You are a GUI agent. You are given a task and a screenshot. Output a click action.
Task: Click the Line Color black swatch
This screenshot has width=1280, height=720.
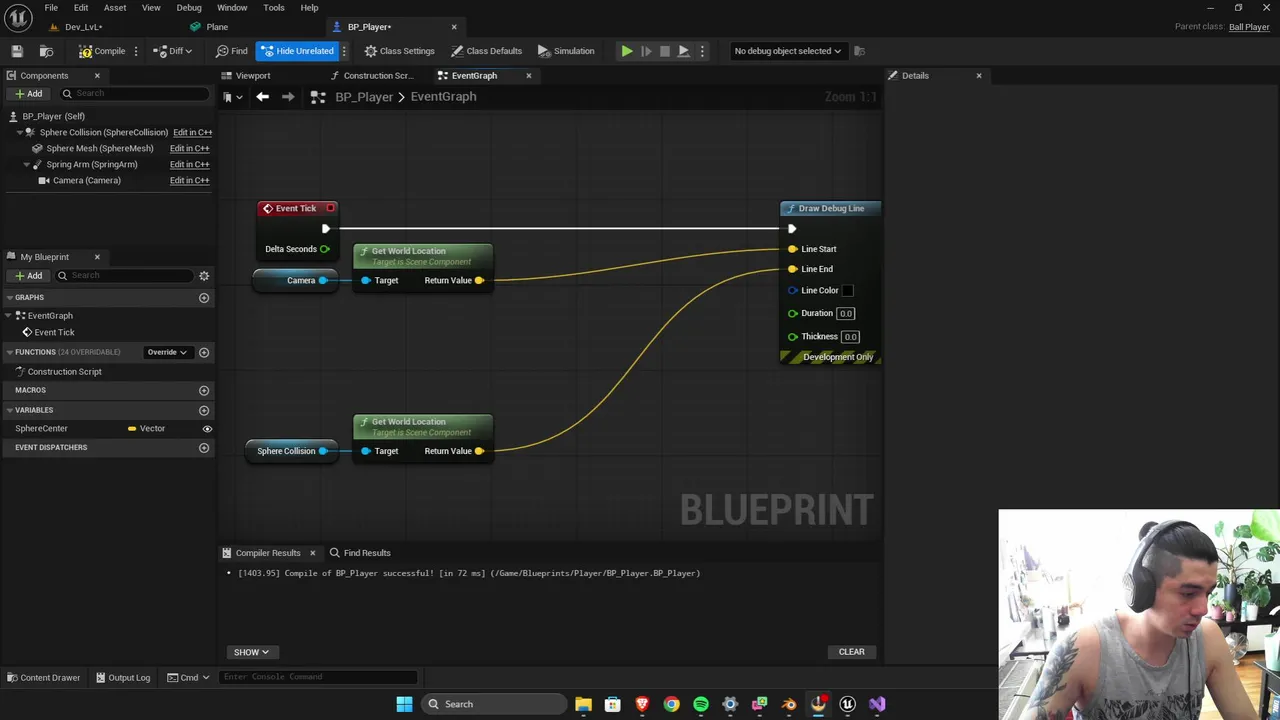click(848, 291)
